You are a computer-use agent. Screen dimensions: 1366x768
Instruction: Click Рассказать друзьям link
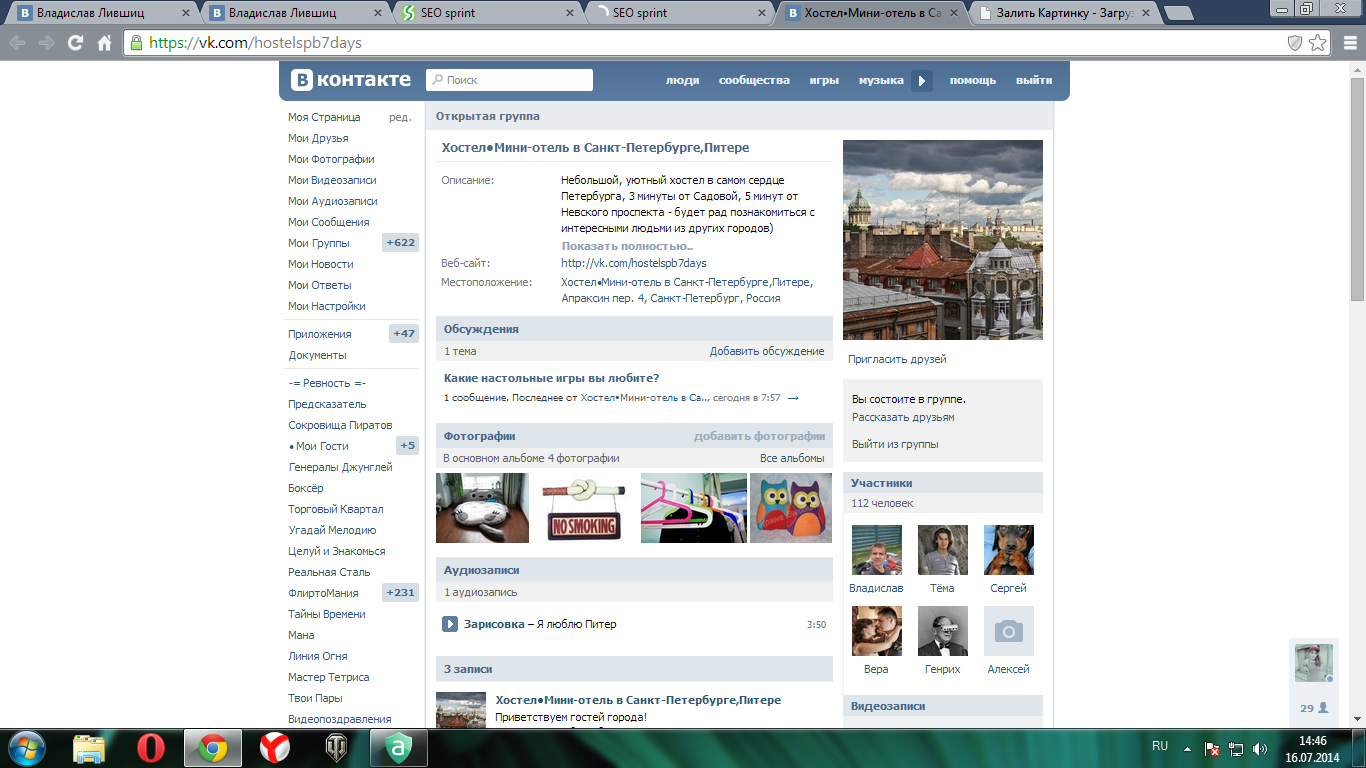903,417
